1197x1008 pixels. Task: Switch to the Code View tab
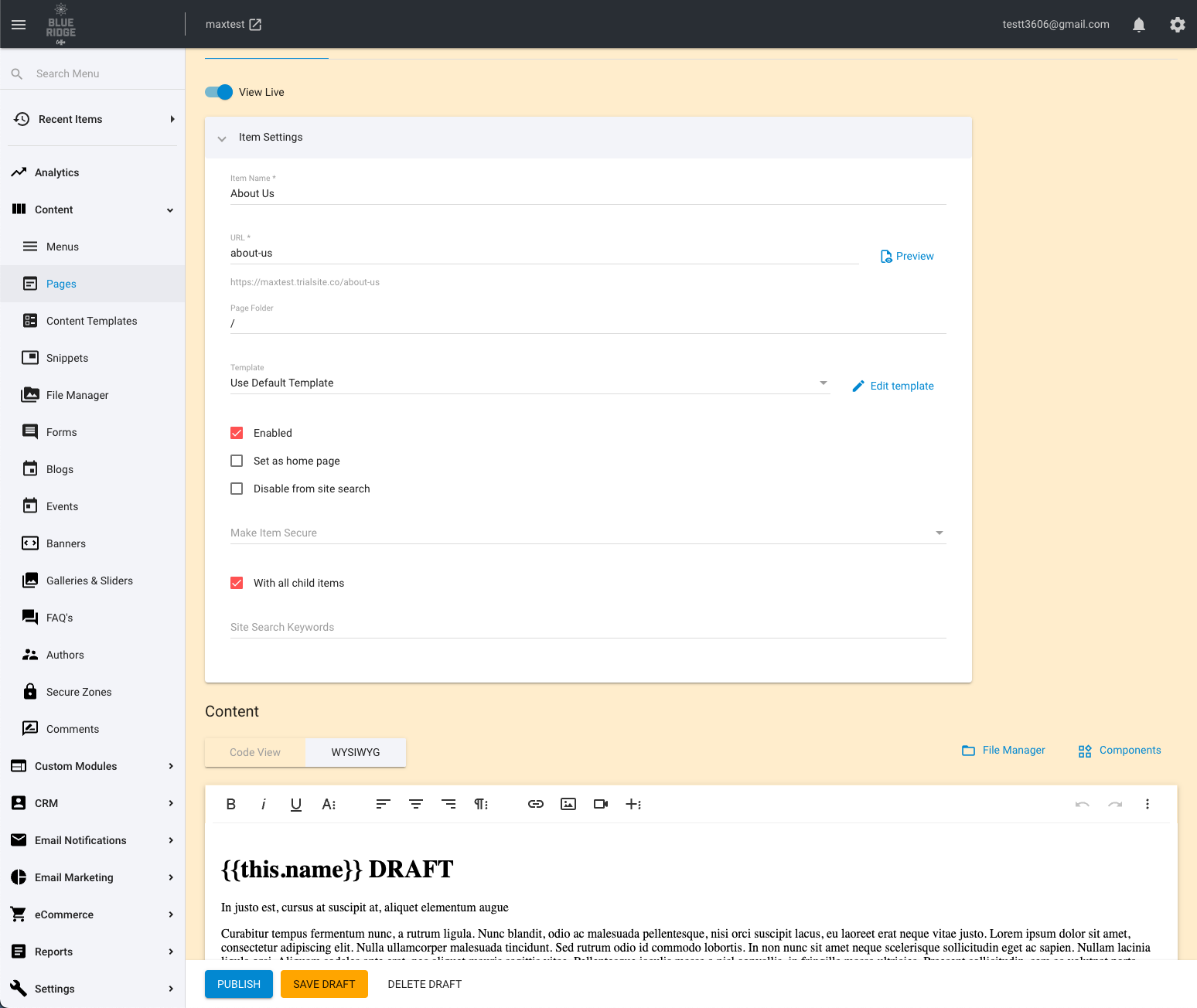click(x=255, y=752)
